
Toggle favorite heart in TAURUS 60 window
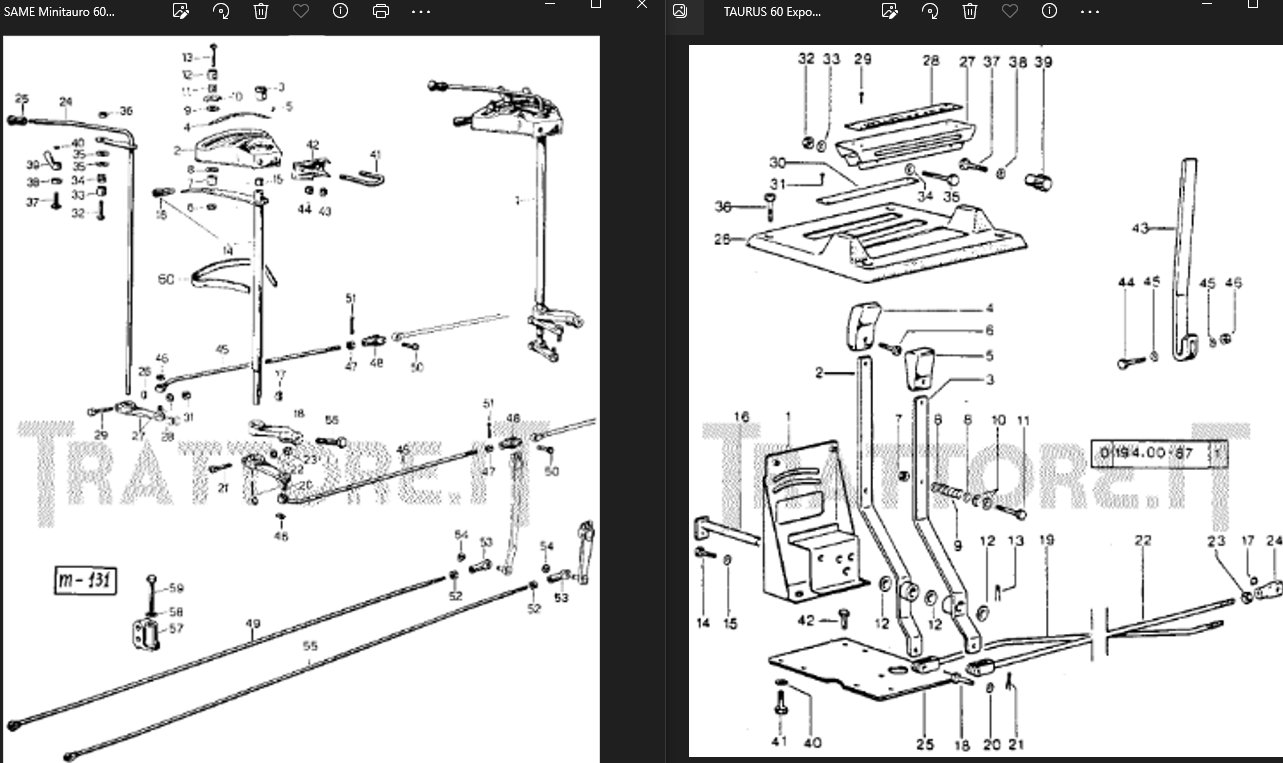pos(1010,11)
